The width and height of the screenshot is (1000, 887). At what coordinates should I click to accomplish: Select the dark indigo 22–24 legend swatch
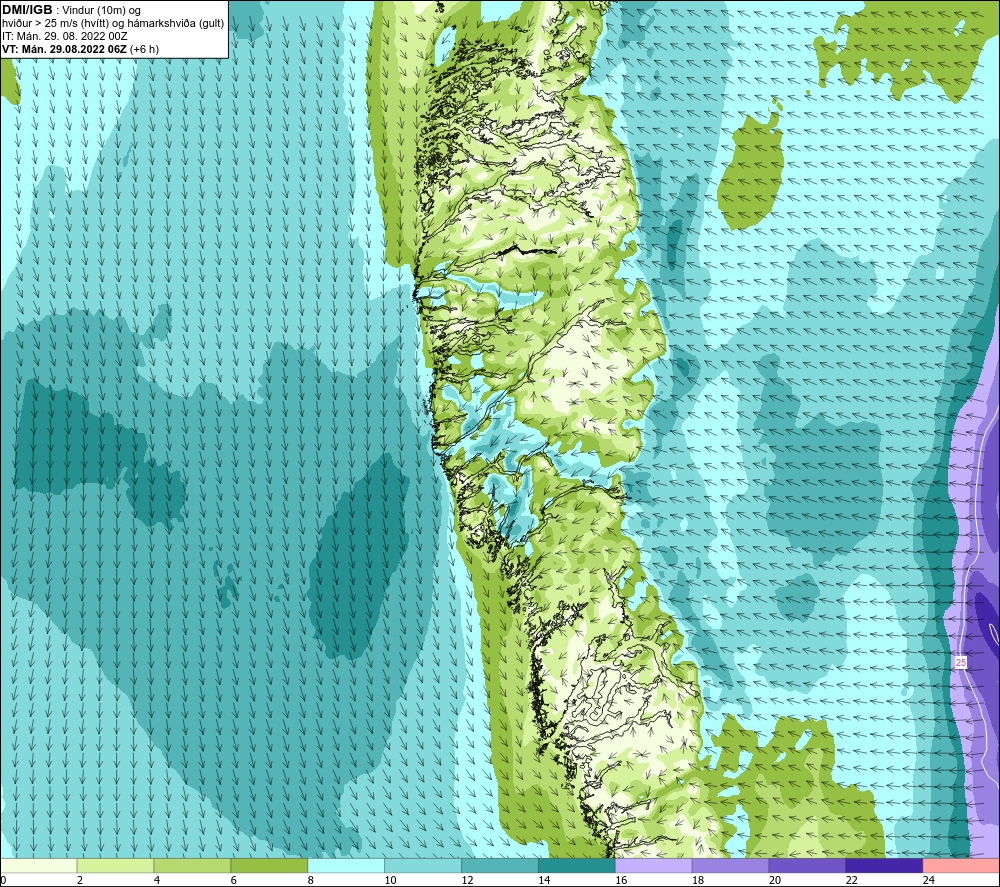(x=885, y=865)
